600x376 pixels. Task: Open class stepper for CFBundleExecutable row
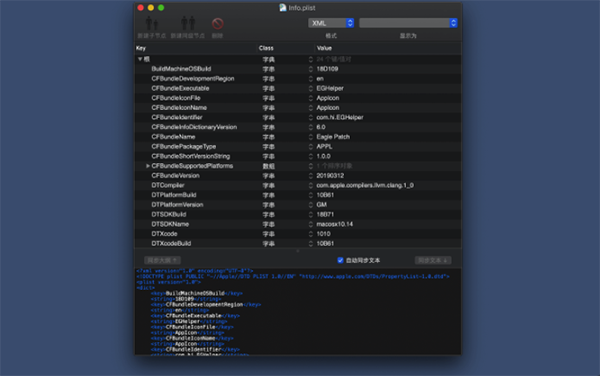point(311,88)
